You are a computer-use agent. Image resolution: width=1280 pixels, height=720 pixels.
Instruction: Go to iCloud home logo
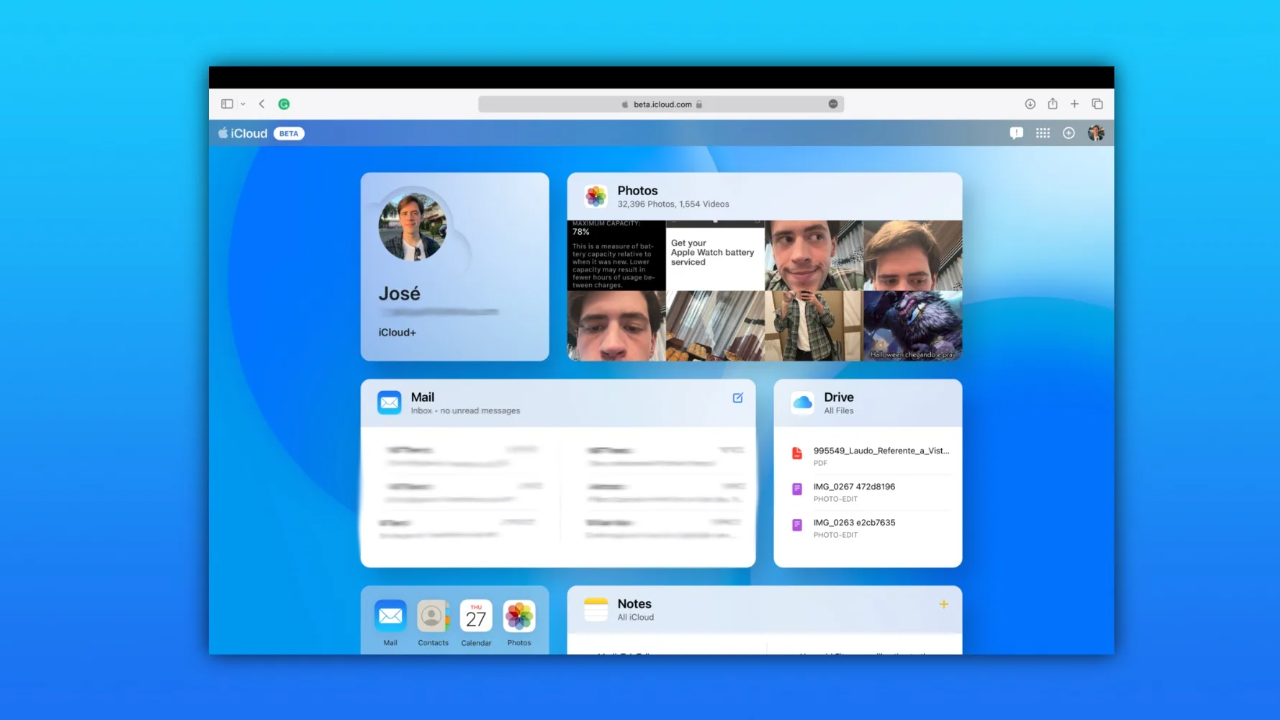pos(243,133)
